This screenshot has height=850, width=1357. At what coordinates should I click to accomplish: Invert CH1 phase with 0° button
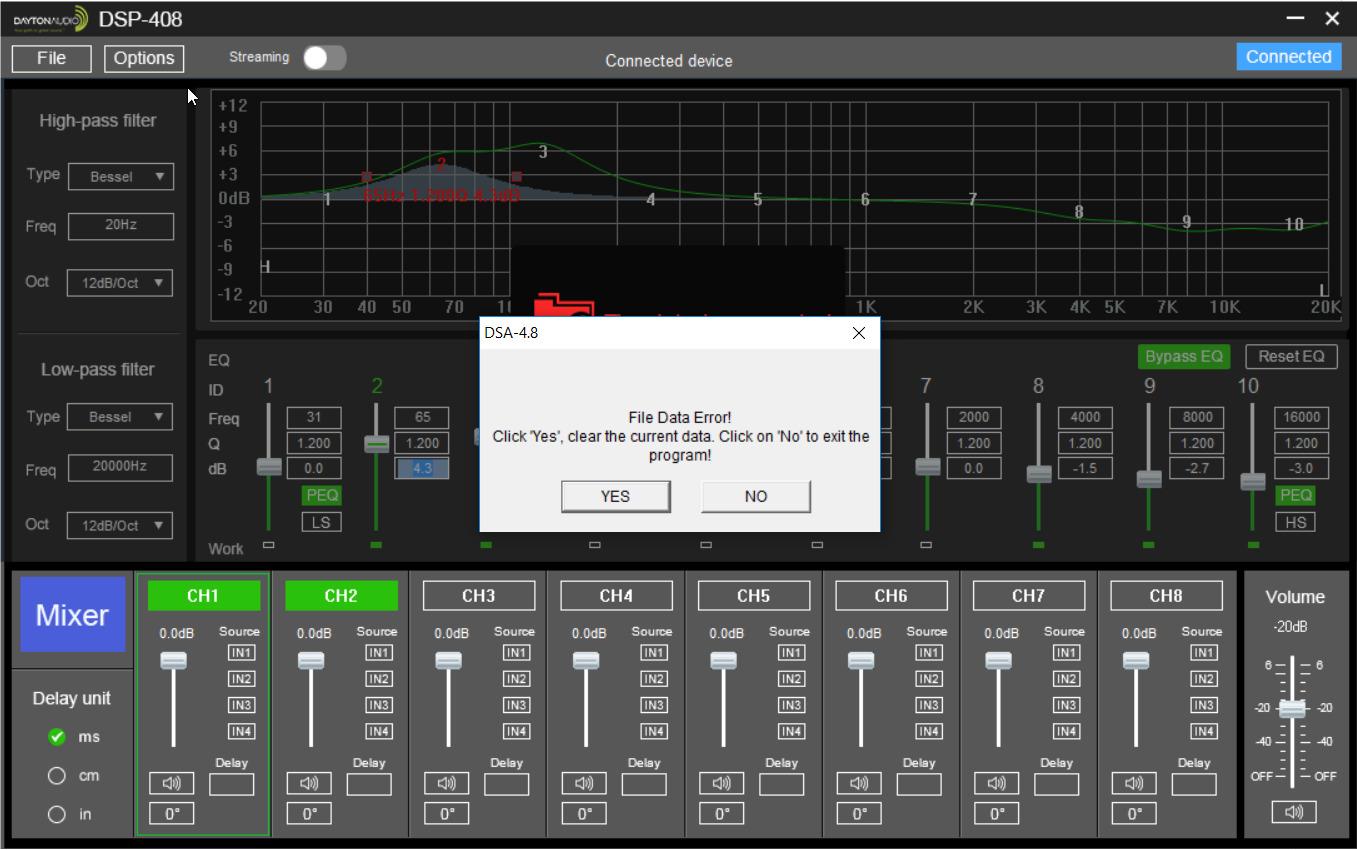point(172,814)
